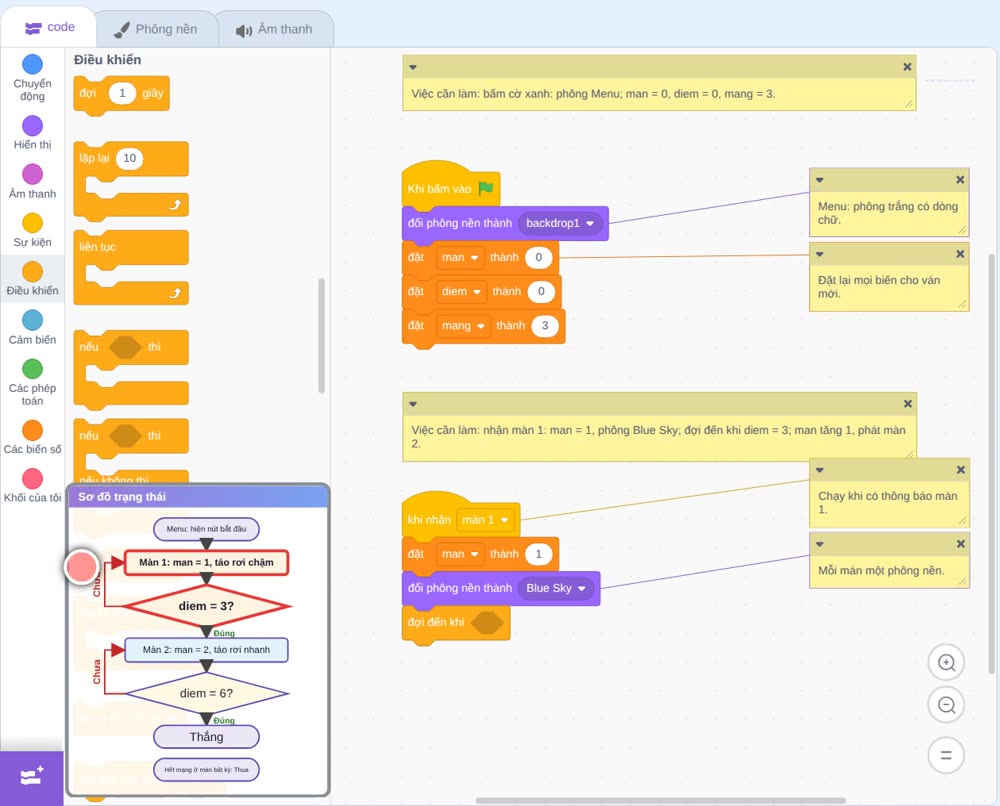This screenshot has width=1000, height=806.
Task: Open the Các biến số category
Action: 32,437
